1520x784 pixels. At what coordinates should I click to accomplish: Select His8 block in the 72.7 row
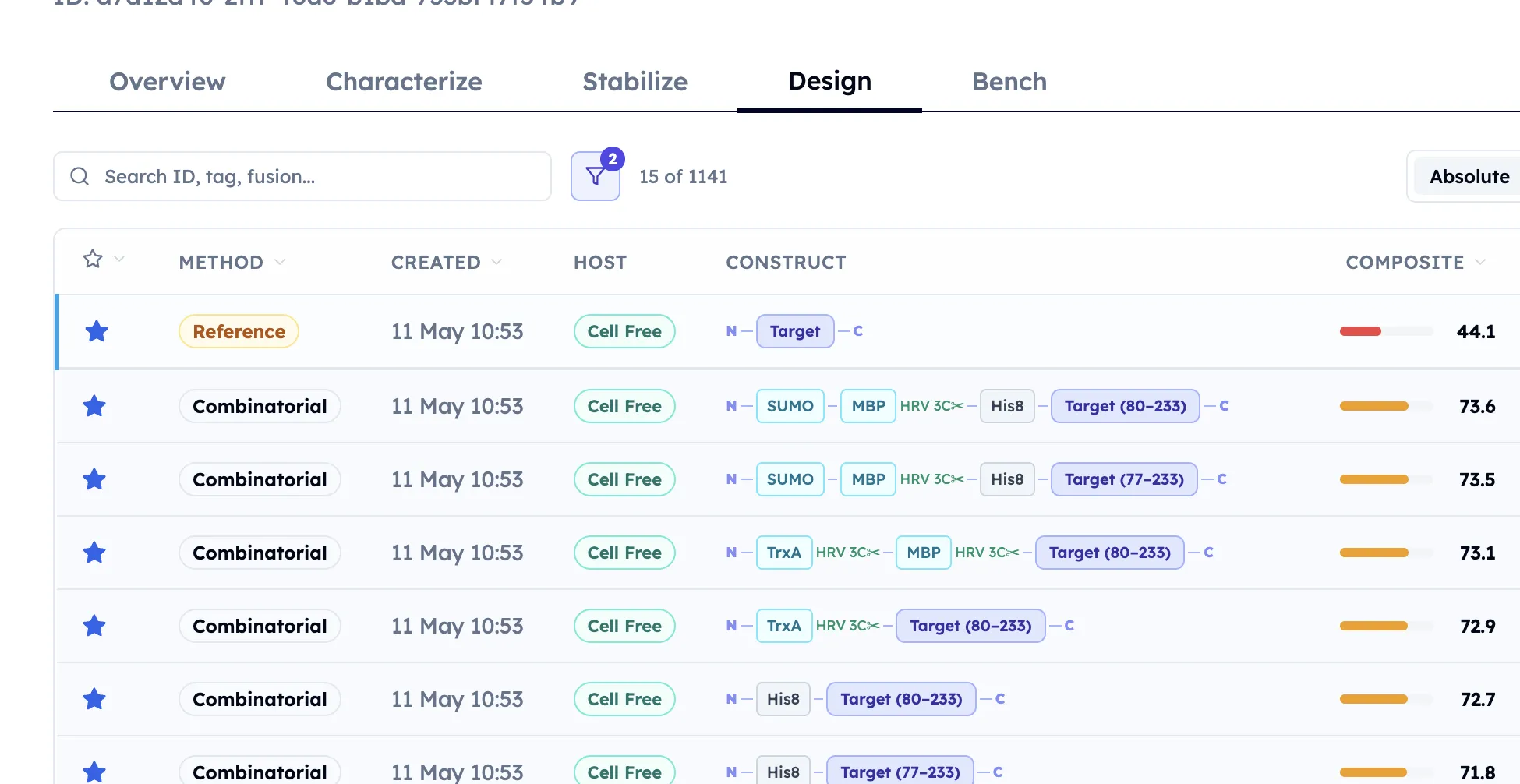click(x=783, y=699)
